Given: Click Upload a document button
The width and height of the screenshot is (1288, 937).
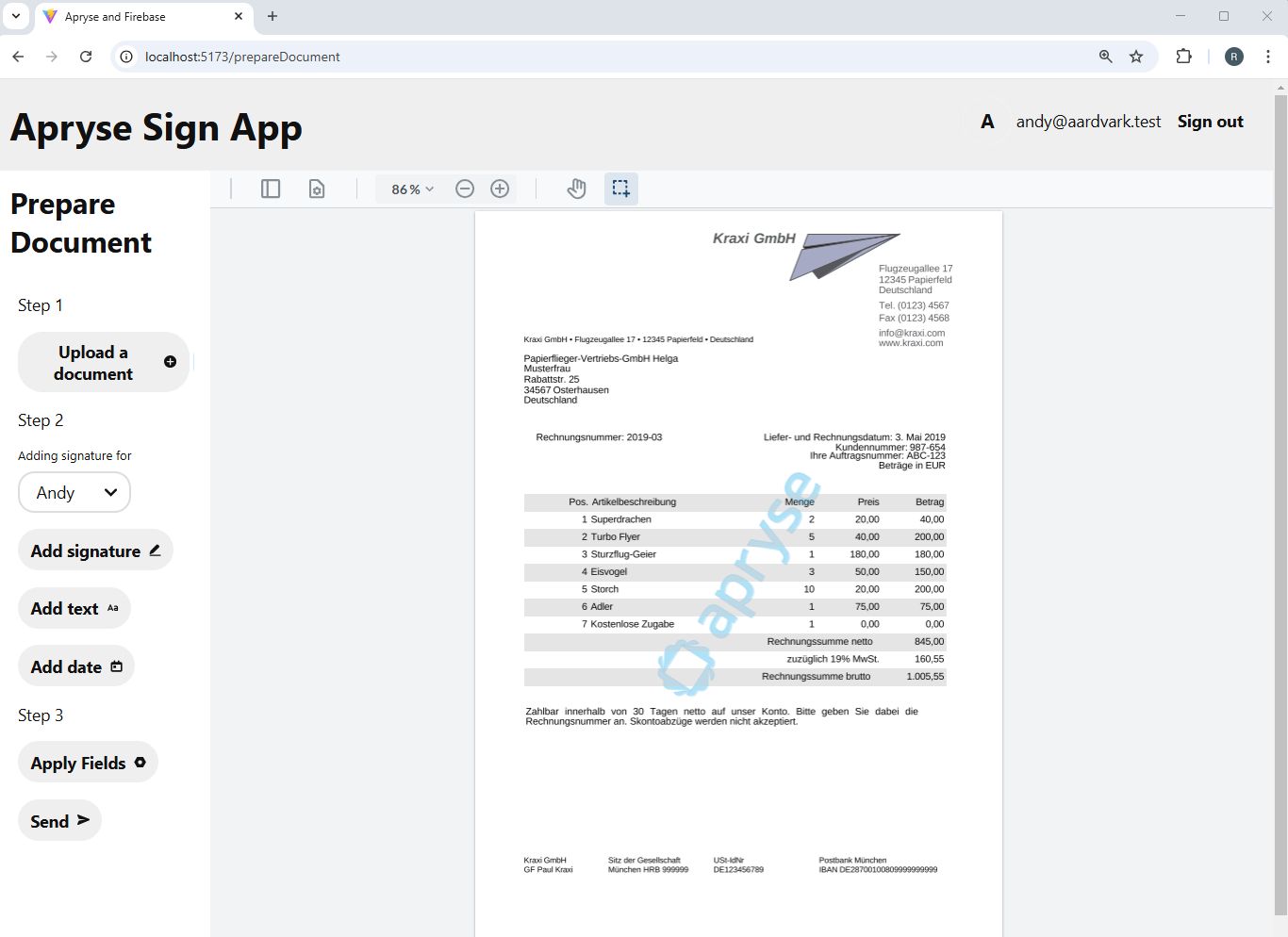Looking at the screenshot, I should 104,362.
